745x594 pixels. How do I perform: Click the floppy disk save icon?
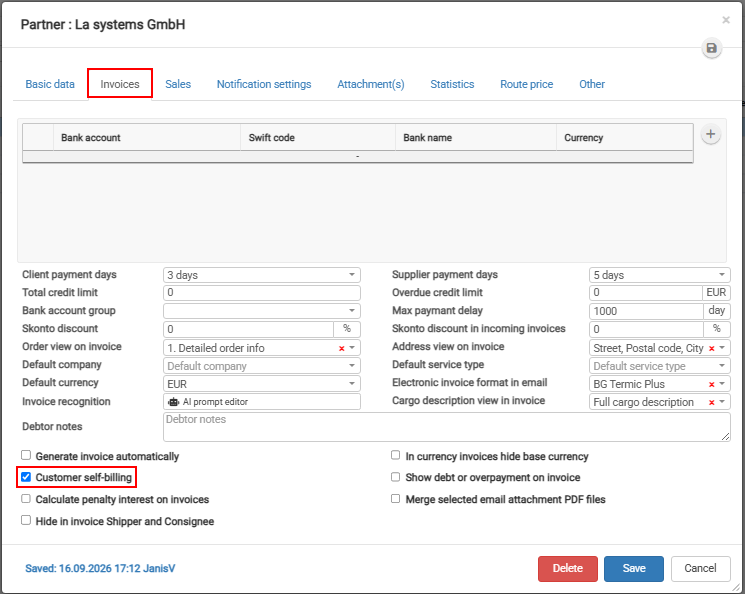coord(711,48)
